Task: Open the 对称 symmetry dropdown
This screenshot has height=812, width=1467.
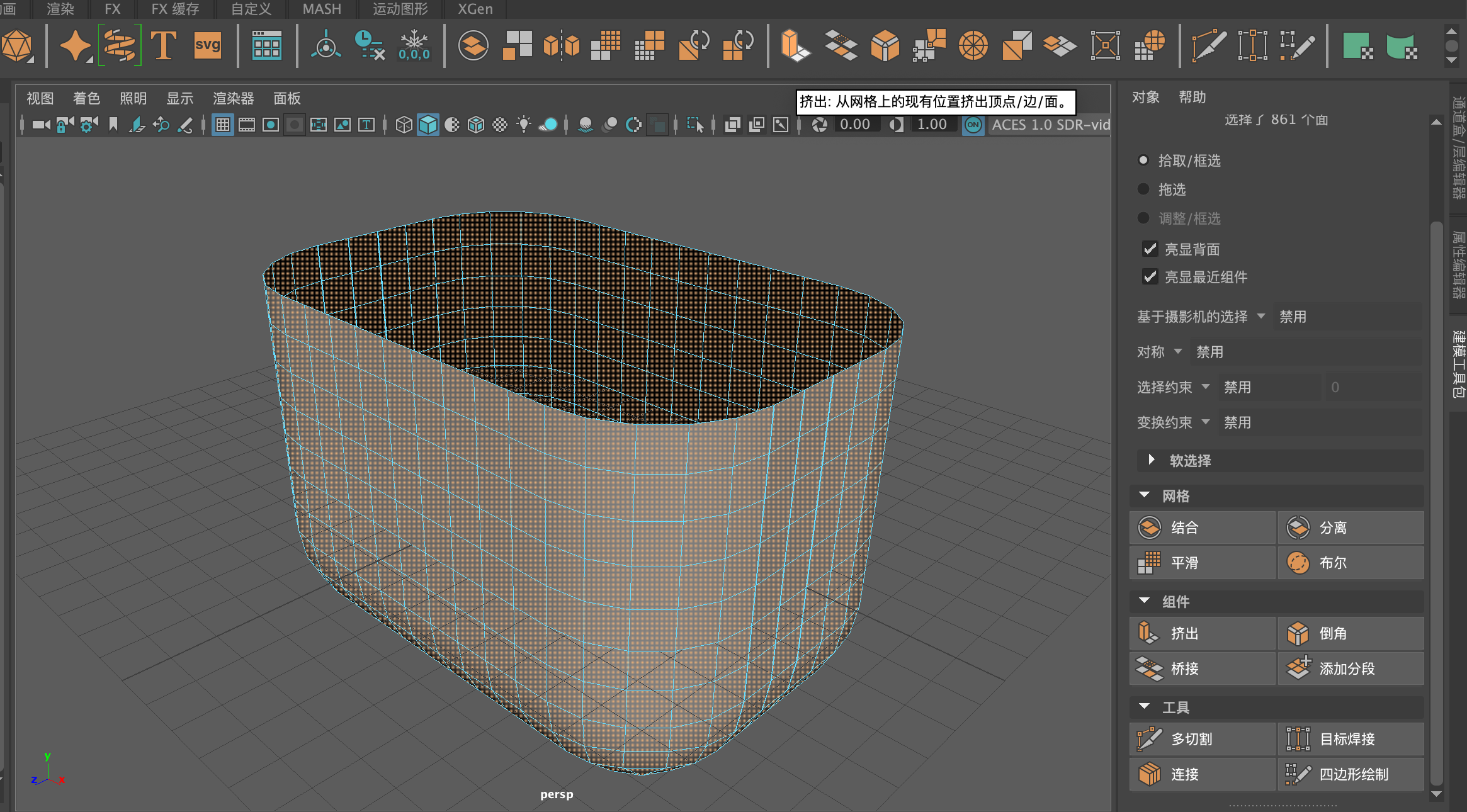Action: coord(1178,352)
